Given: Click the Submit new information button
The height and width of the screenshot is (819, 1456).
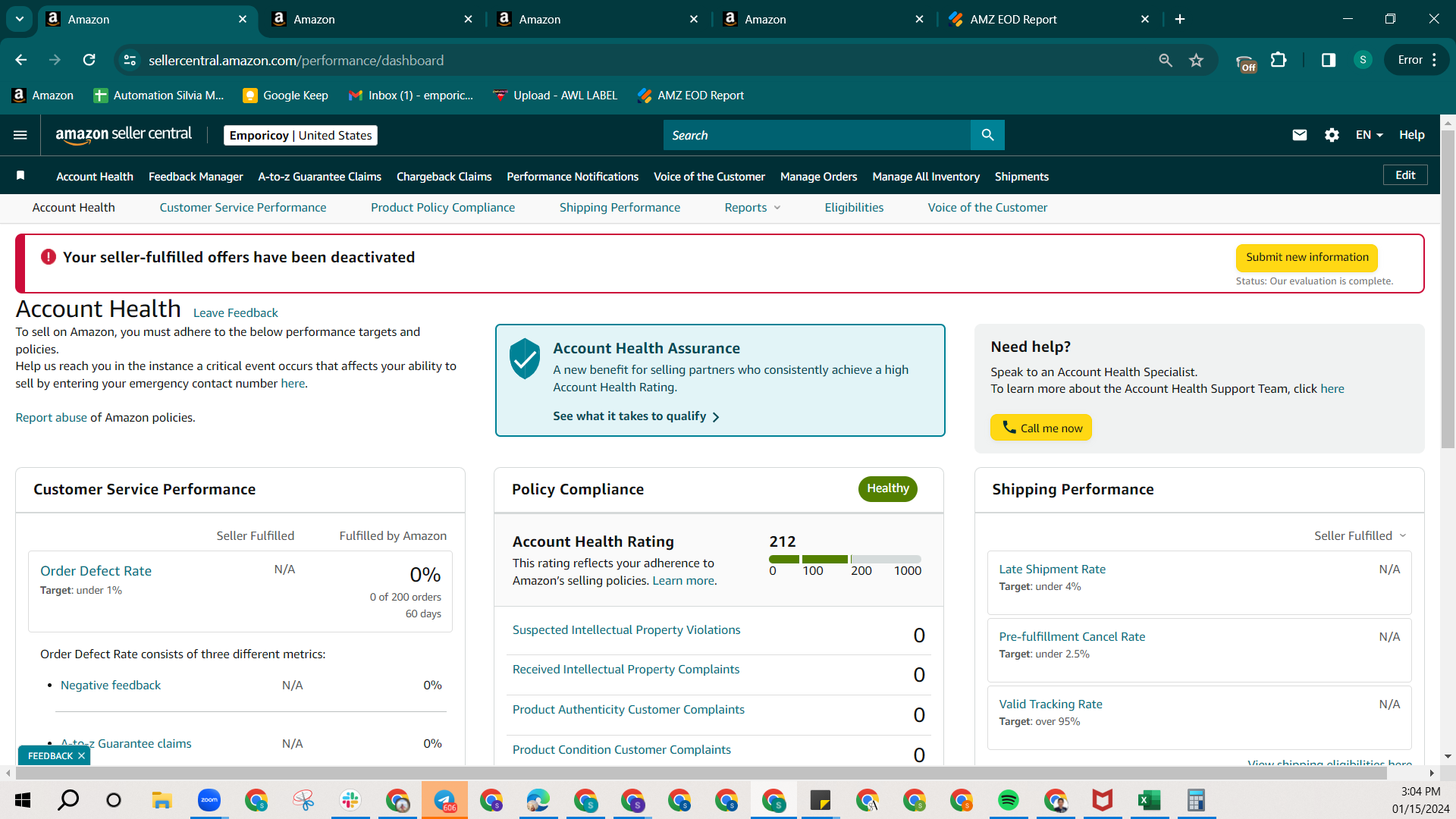Looking at the screenshot, I should (1307, 258).
